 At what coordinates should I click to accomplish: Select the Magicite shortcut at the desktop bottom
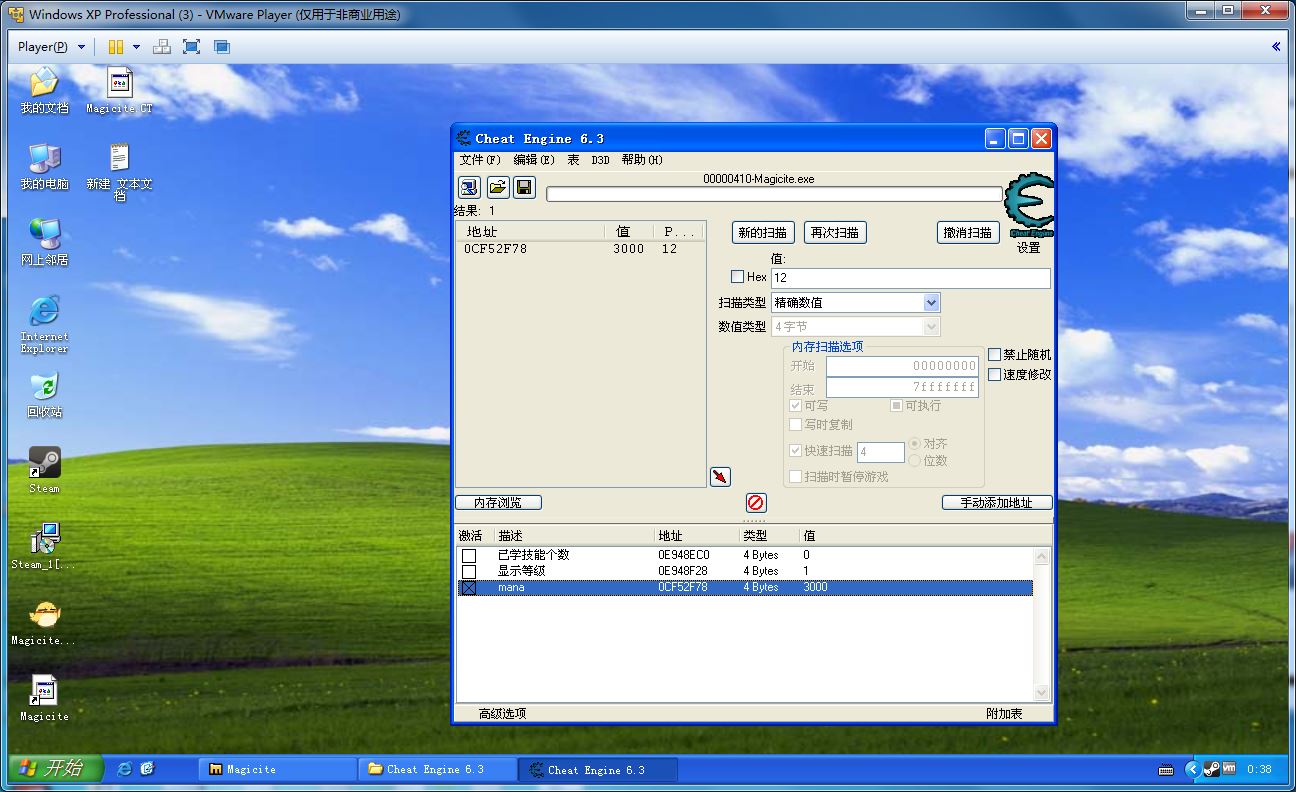[44, 698]
